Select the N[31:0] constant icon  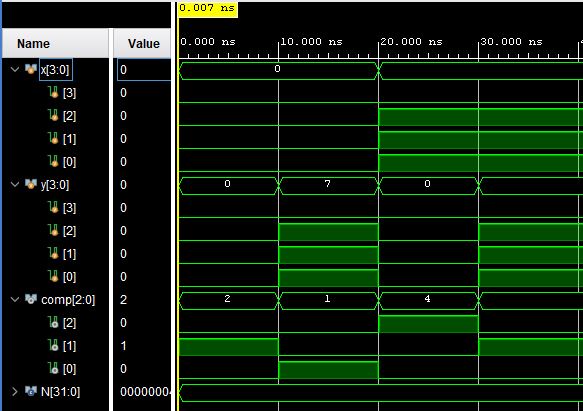(31, 391)
